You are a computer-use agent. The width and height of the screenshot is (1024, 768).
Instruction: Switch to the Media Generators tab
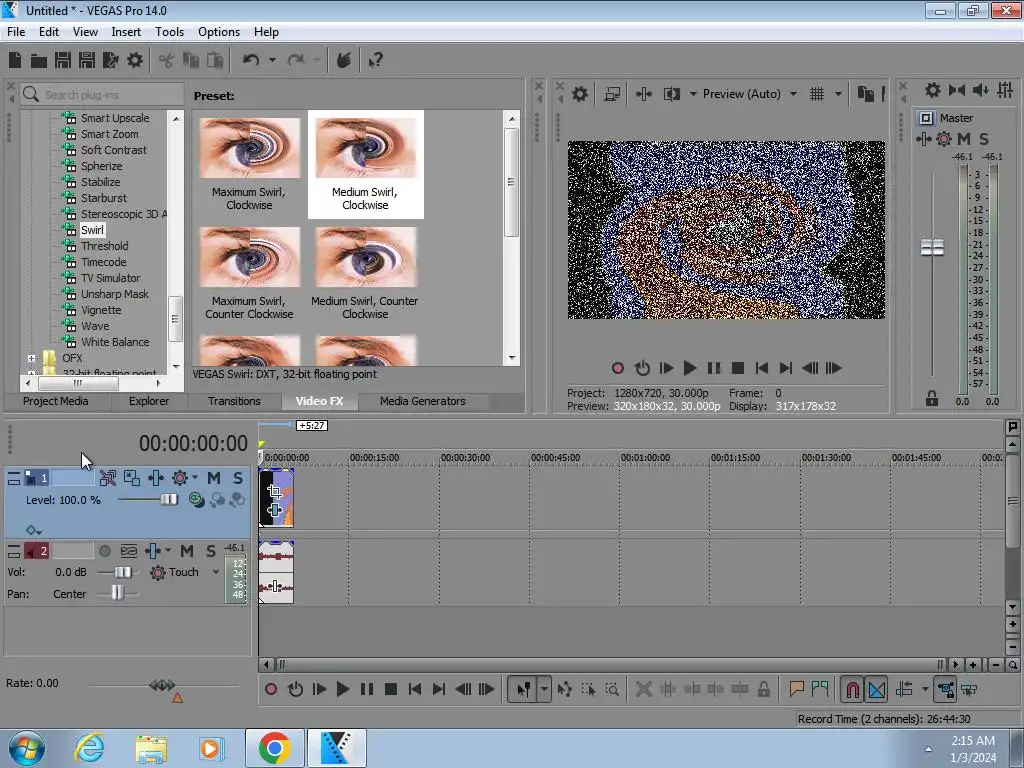423,402
